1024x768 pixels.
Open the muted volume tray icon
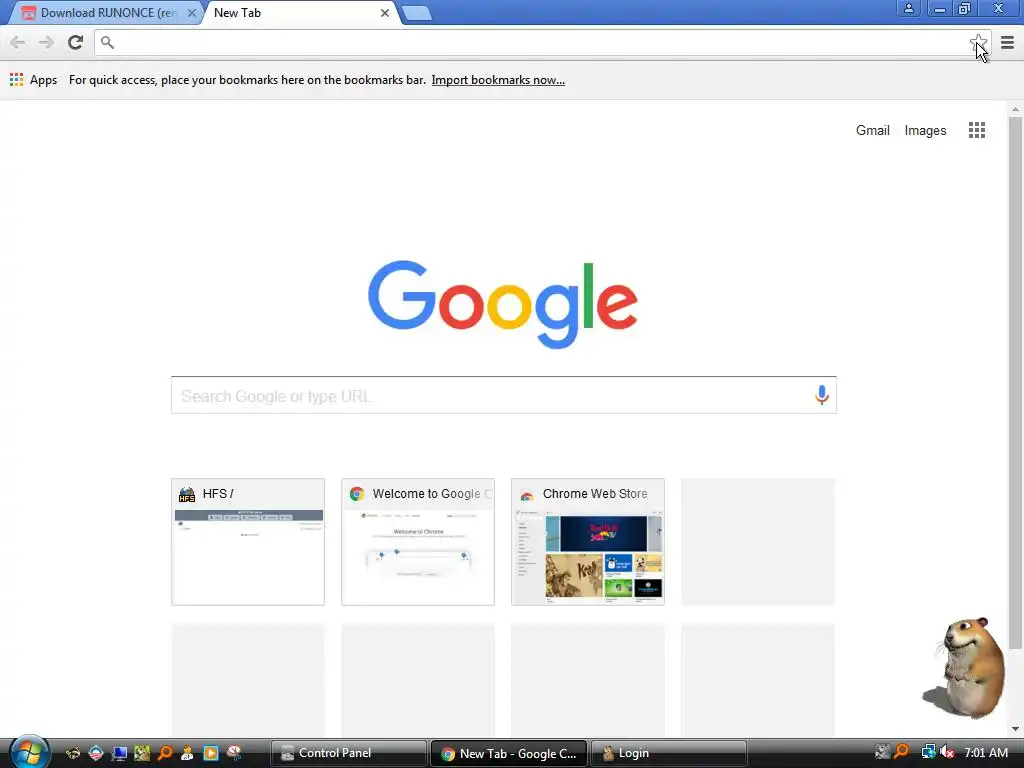tap(947, 753)
